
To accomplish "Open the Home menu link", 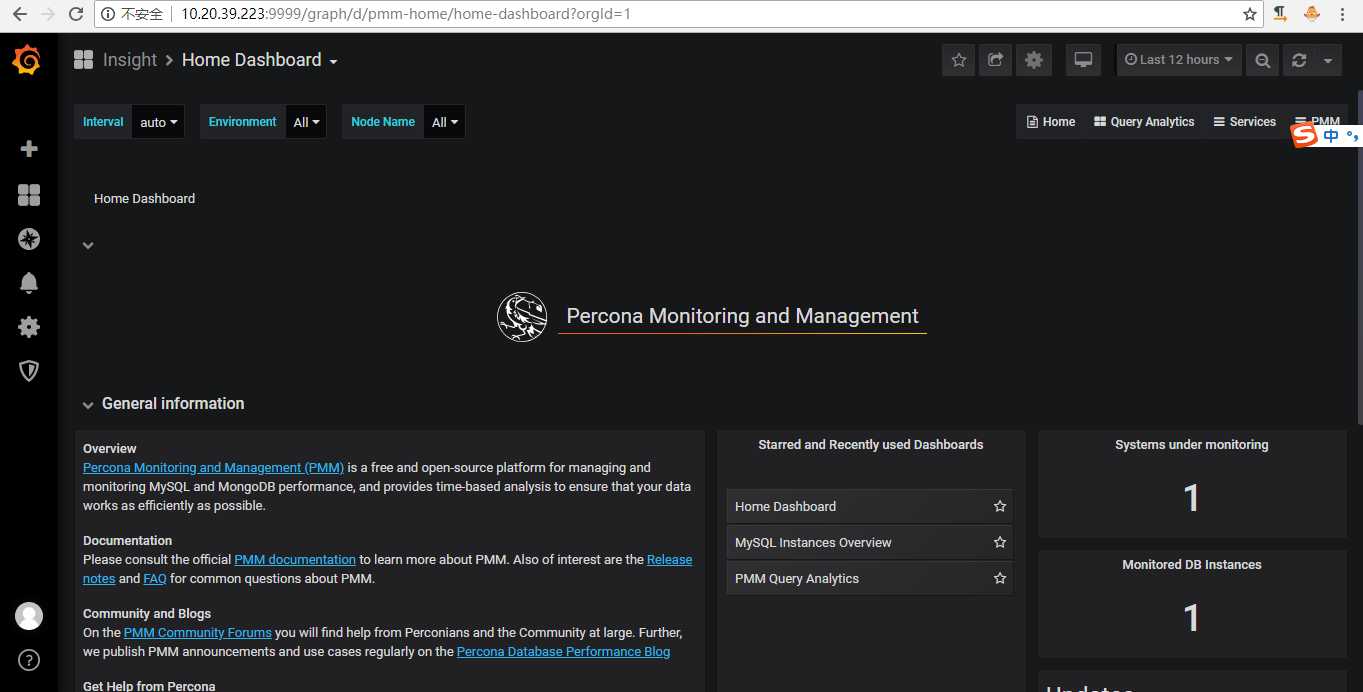I will 1051,122.
